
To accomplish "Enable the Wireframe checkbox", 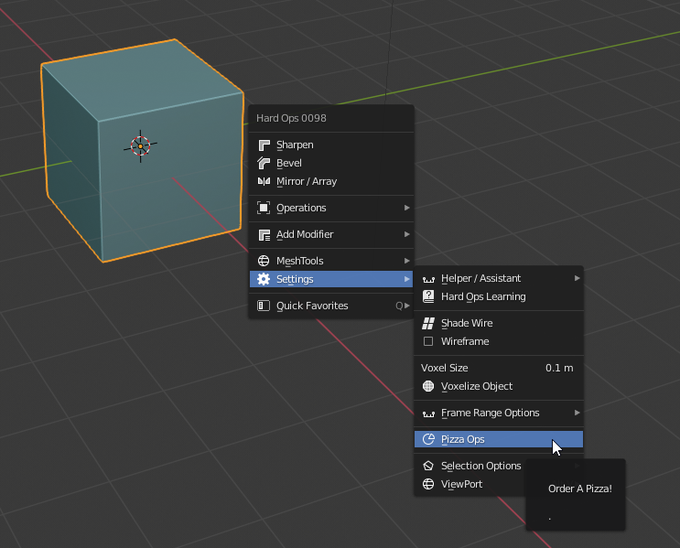I will pos(428,341).
